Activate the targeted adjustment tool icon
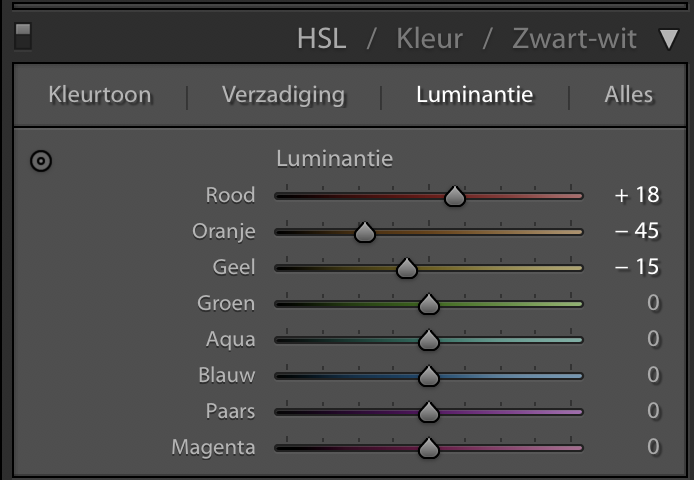694x480 pixels. click(41, 161)
